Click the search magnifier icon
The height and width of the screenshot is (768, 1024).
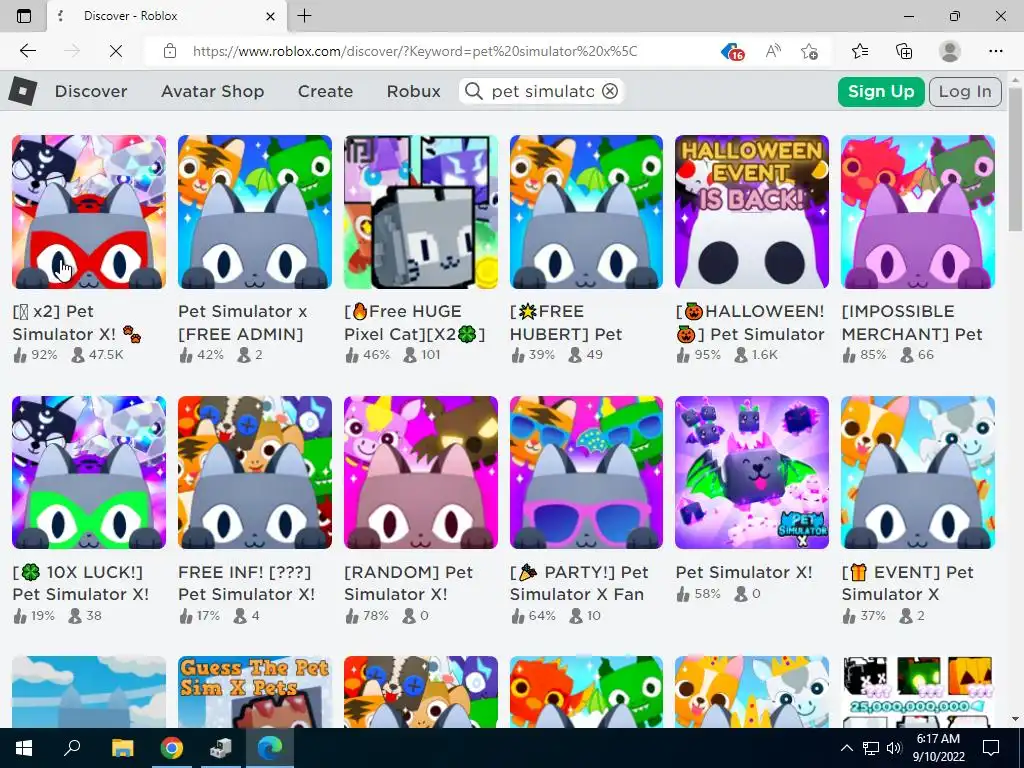[x=474, y=91]
